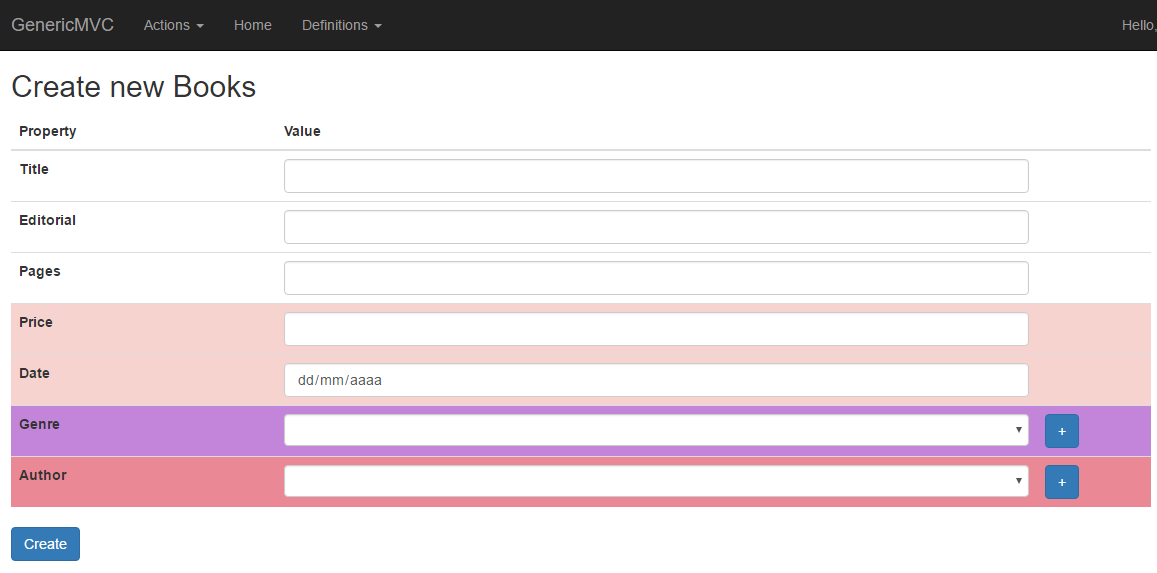
Task: Click the Author row label
Action: (x=43, y=475)
